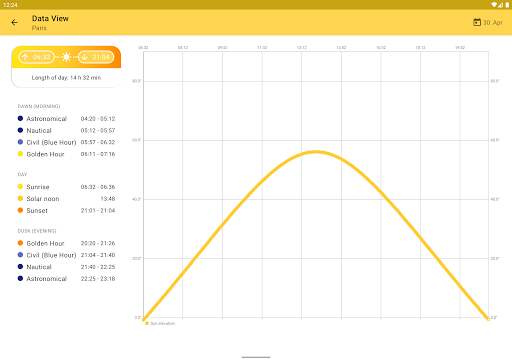This screenshot has width=512, height=360.
Task: Tap the sunrise 06:32 pill
Action: (x=36, y=57)
